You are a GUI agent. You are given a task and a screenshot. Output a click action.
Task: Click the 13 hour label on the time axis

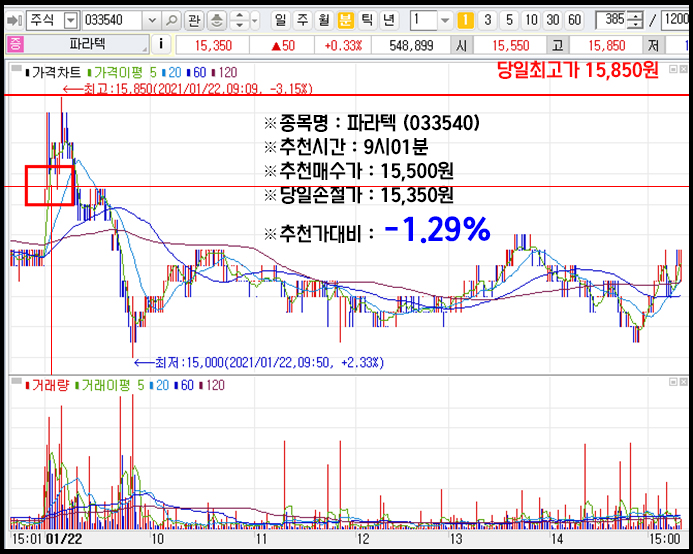click(456, 539)
